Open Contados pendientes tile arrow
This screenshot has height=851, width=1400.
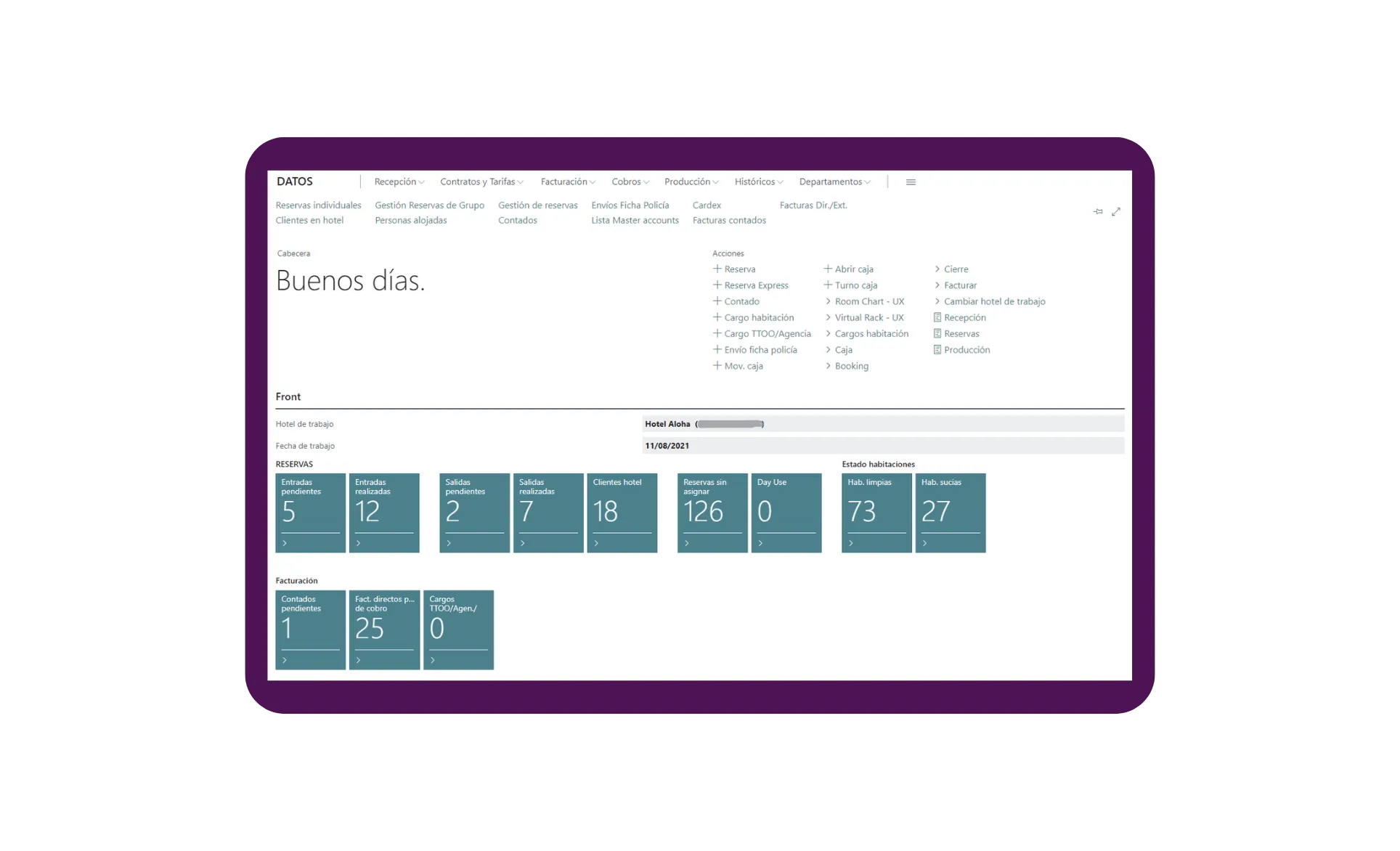click(285, 660)
